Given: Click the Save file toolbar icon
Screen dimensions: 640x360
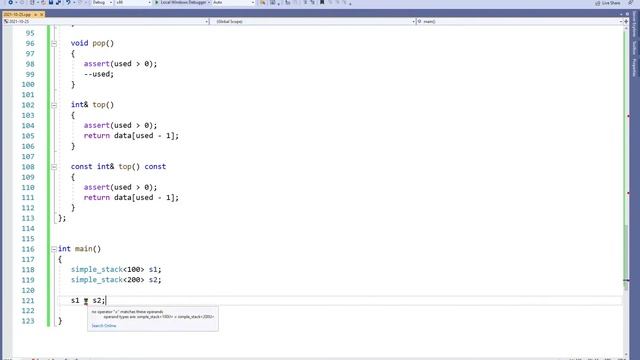Looking at the screenshot, I should tap(51, 2).
